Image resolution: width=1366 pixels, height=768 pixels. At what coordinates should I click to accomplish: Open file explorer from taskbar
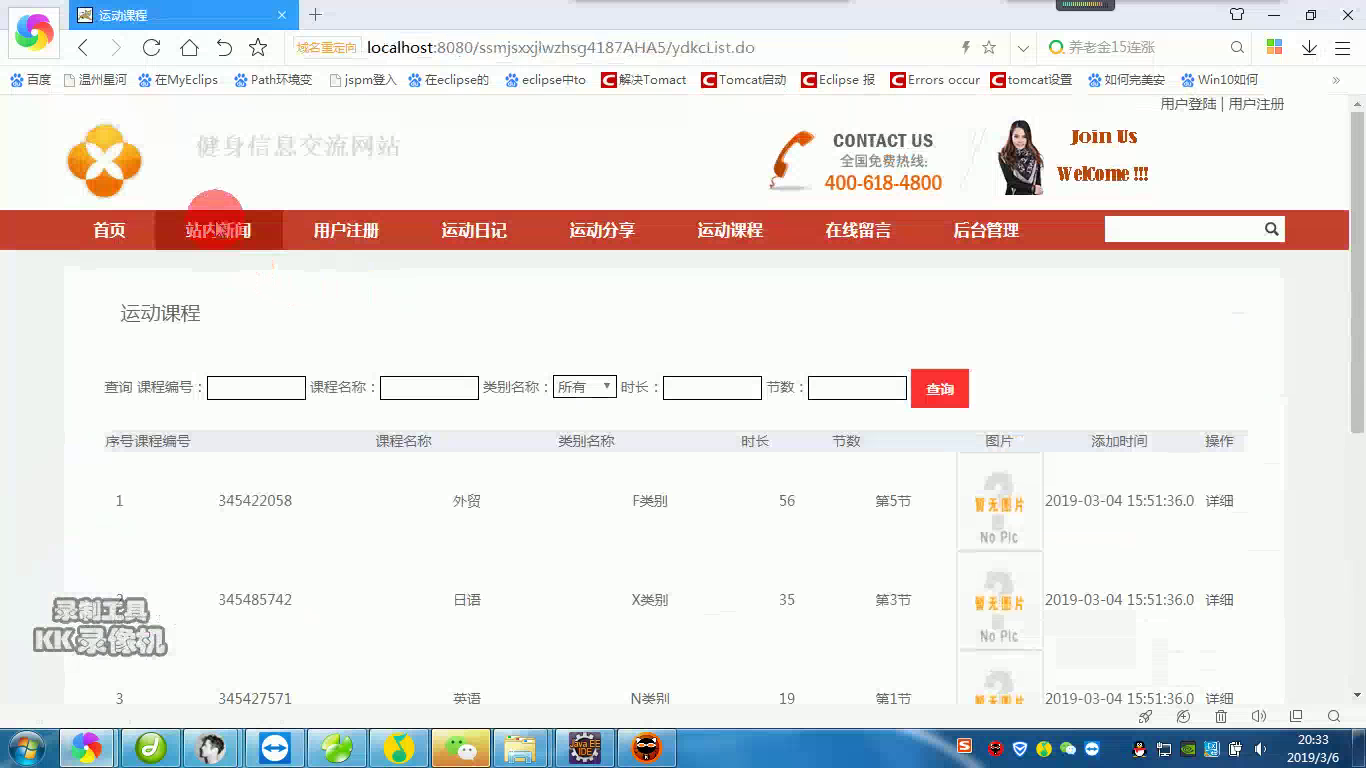point(521,748)
